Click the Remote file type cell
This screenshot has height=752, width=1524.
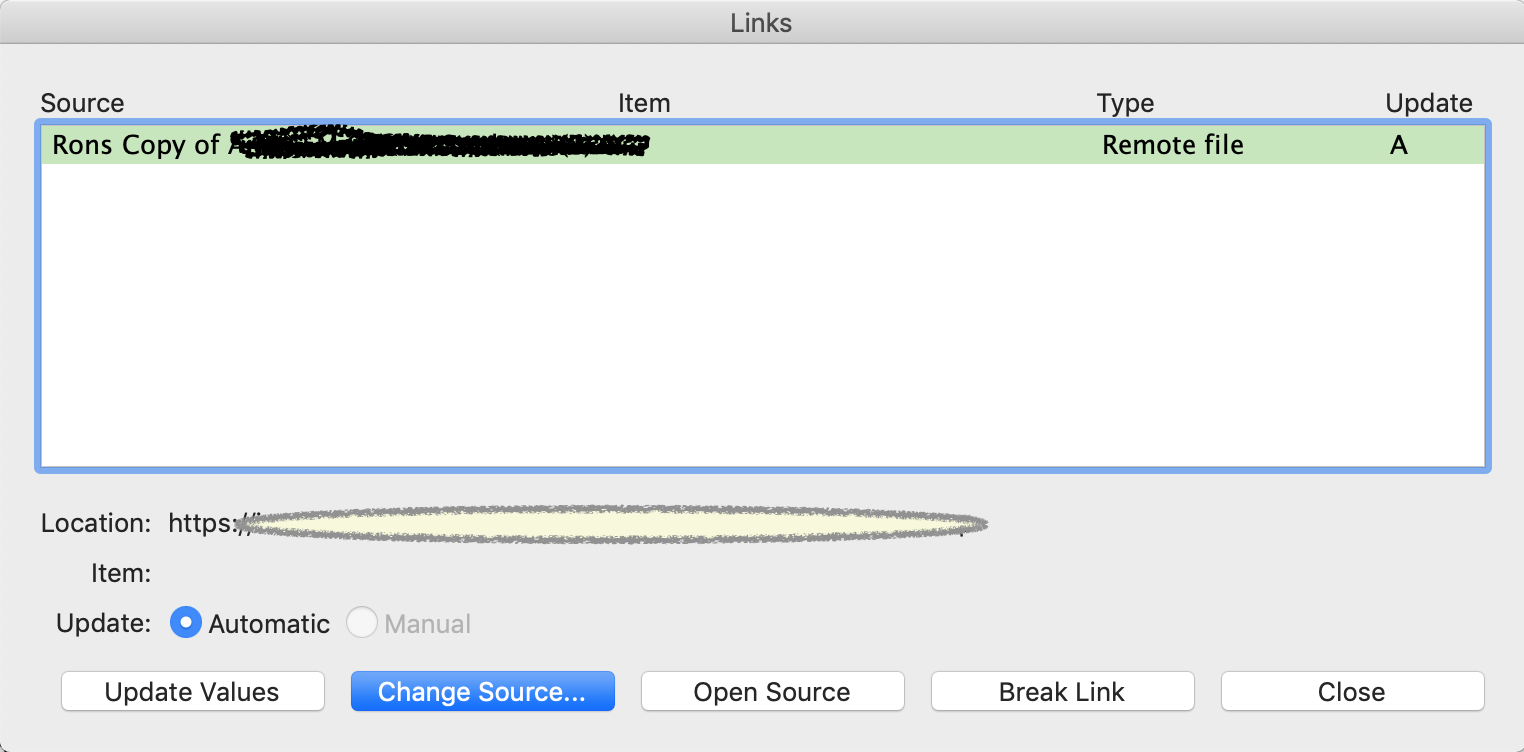[1173, 145]
